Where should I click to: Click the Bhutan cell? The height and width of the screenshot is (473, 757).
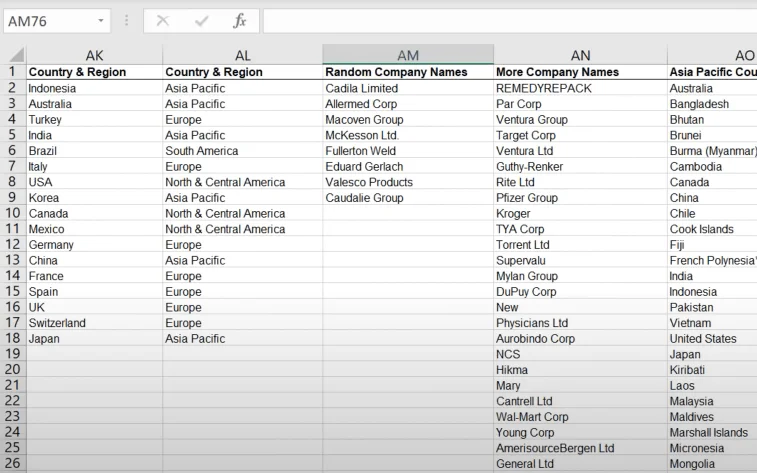(x=712, y=120)
